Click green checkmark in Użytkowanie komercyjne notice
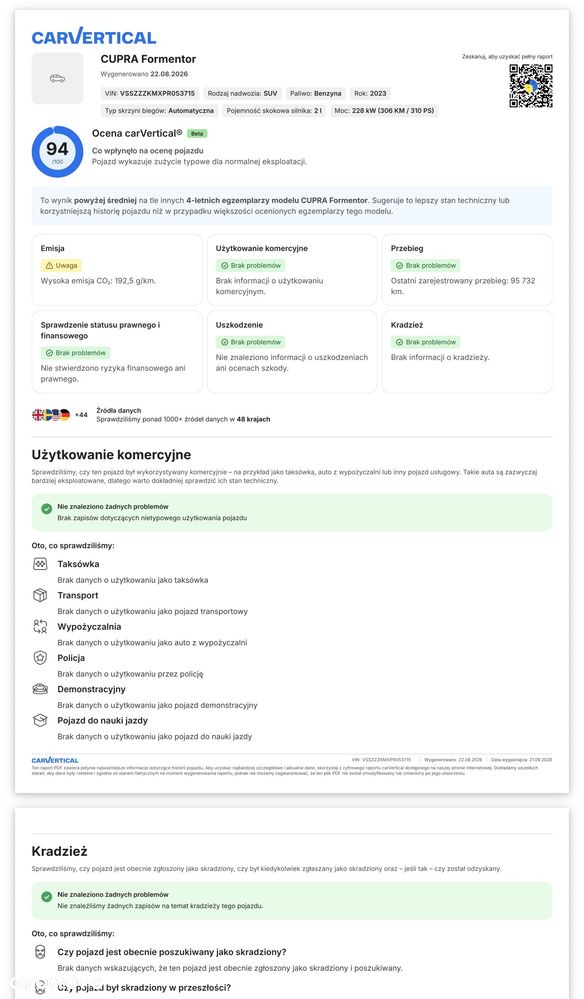The width and height of the screenshot is (584, 999). click(x=46, y=508)
